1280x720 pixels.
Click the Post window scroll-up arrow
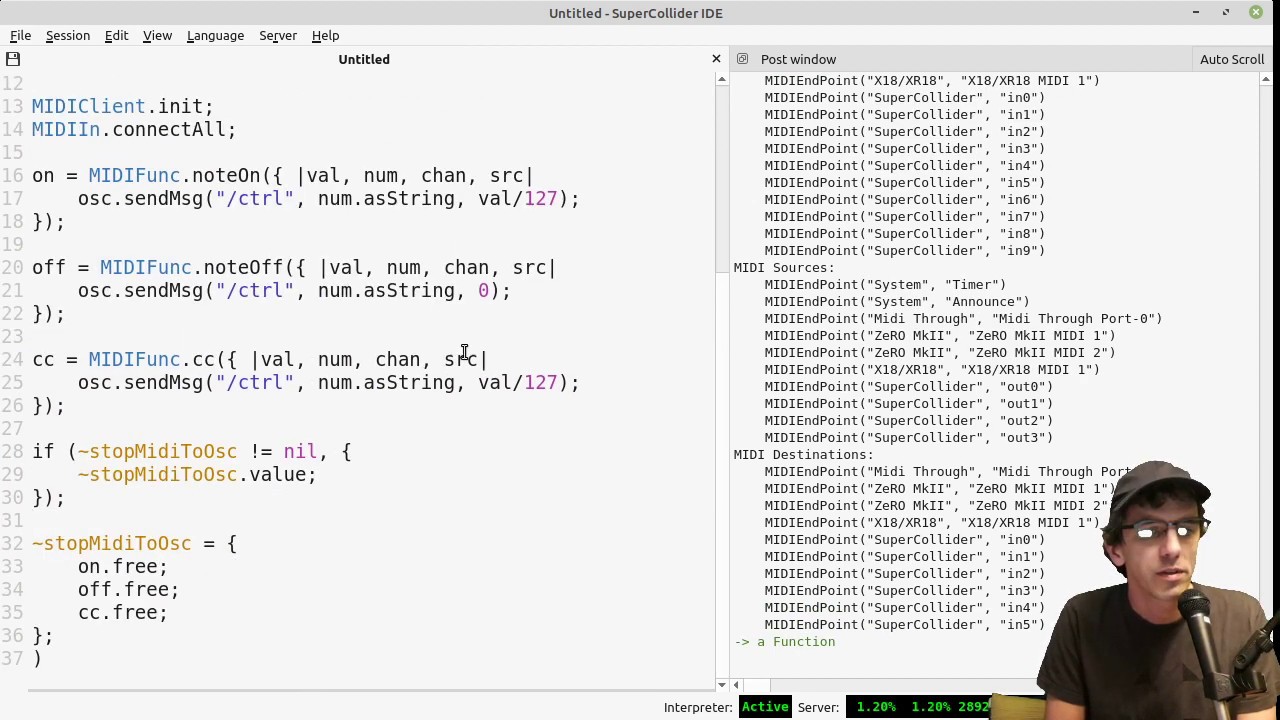pos(1265,79)
